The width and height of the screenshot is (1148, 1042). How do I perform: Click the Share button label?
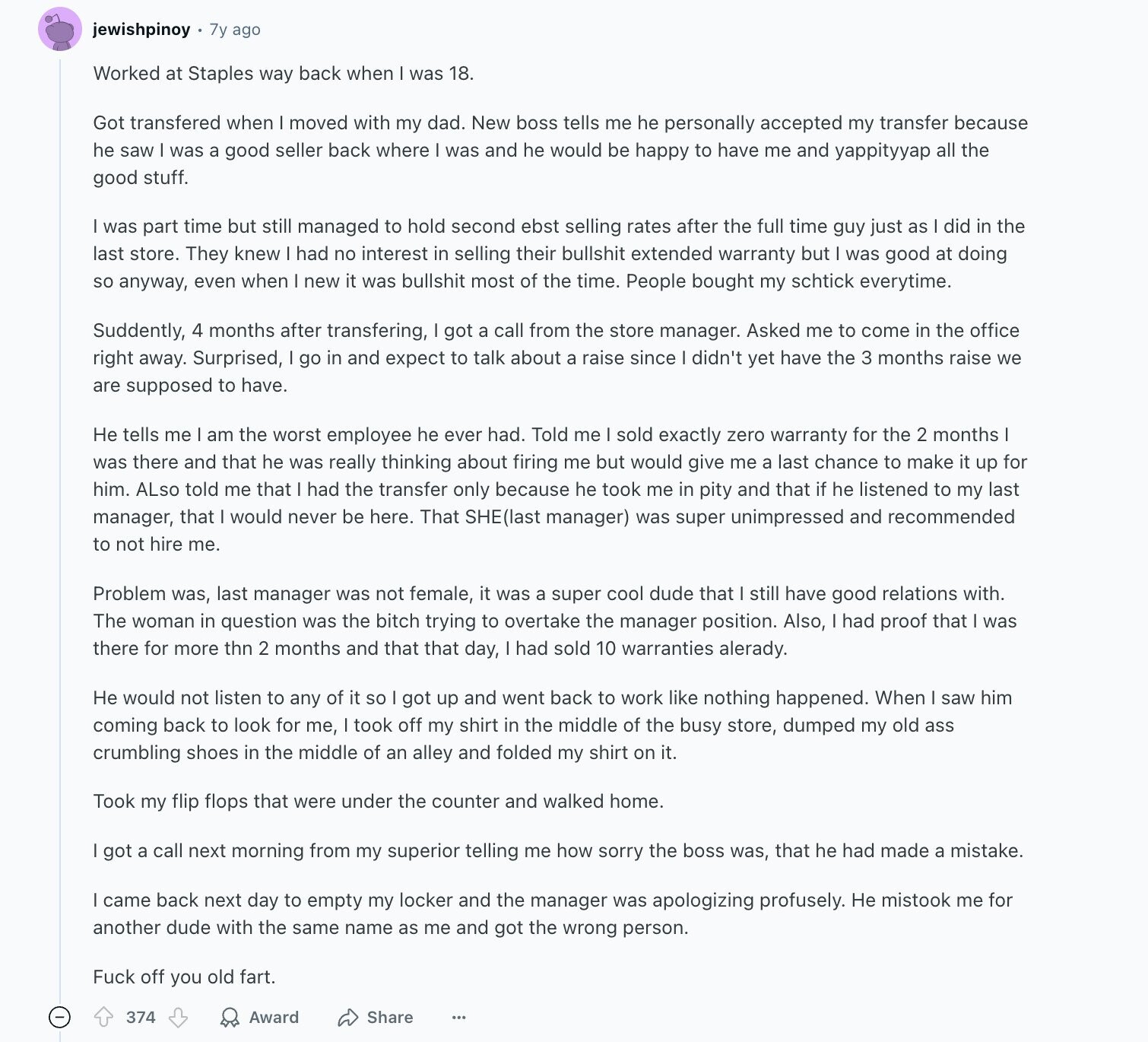390,1017
